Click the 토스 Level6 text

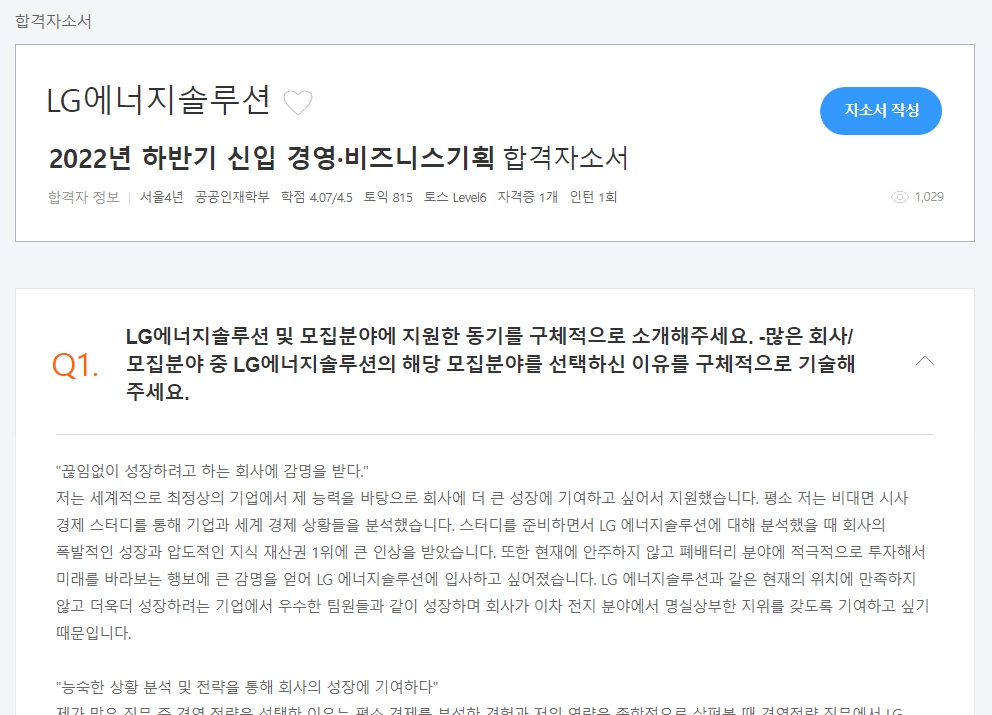pyautogui.click(x=455, y=197)
